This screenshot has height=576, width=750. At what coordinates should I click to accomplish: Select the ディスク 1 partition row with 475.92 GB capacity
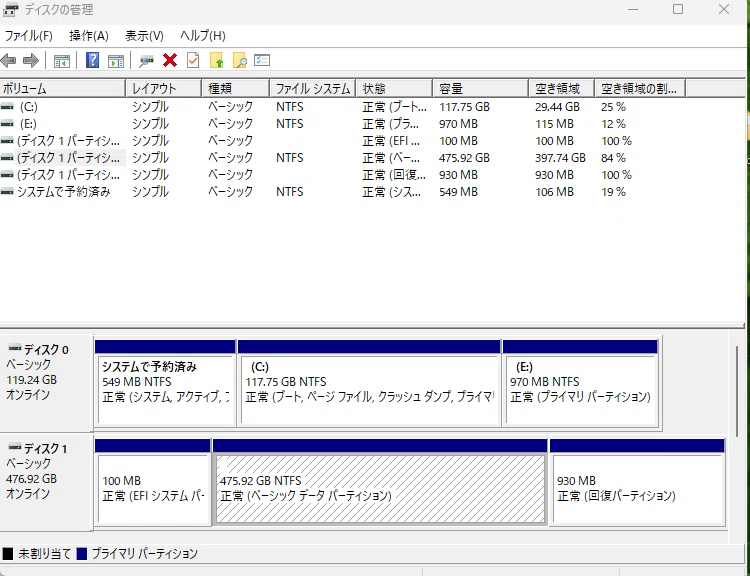pos(342,158)
